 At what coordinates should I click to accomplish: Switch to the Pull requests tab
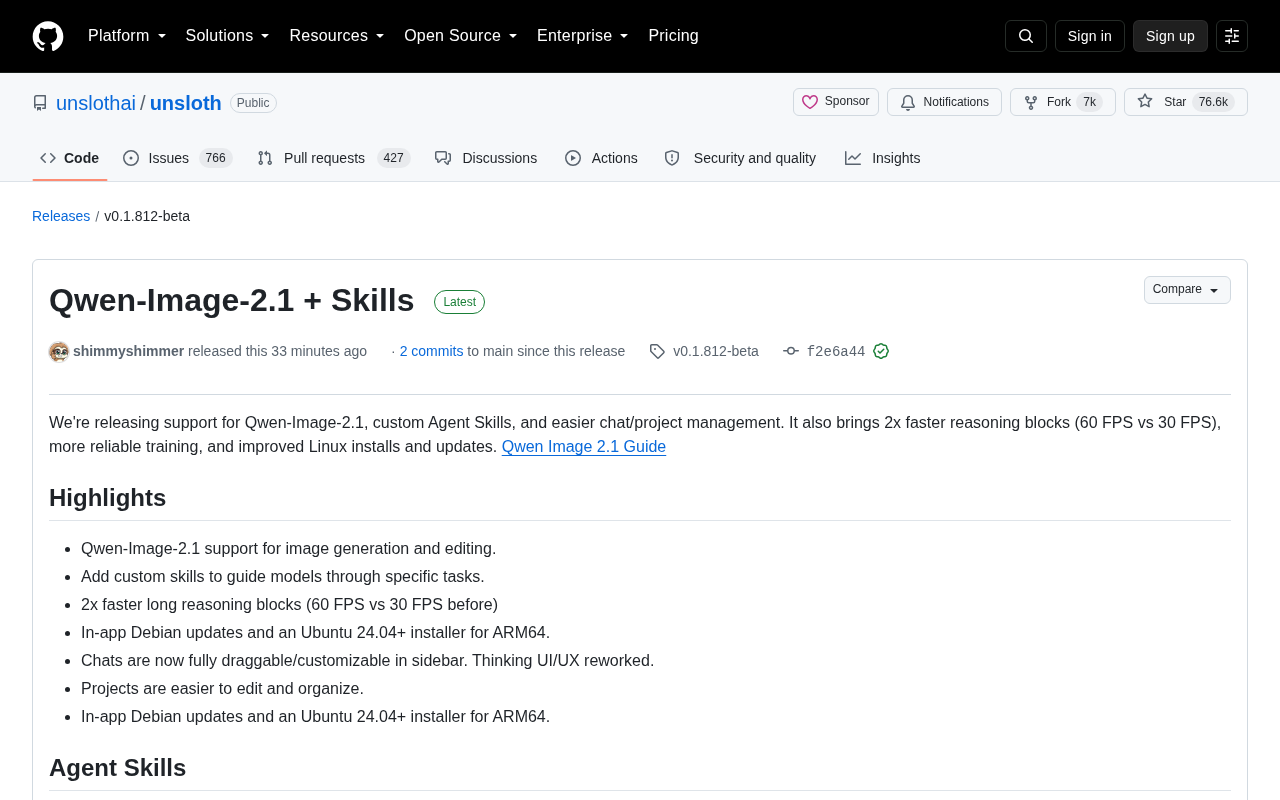[334, 158]
